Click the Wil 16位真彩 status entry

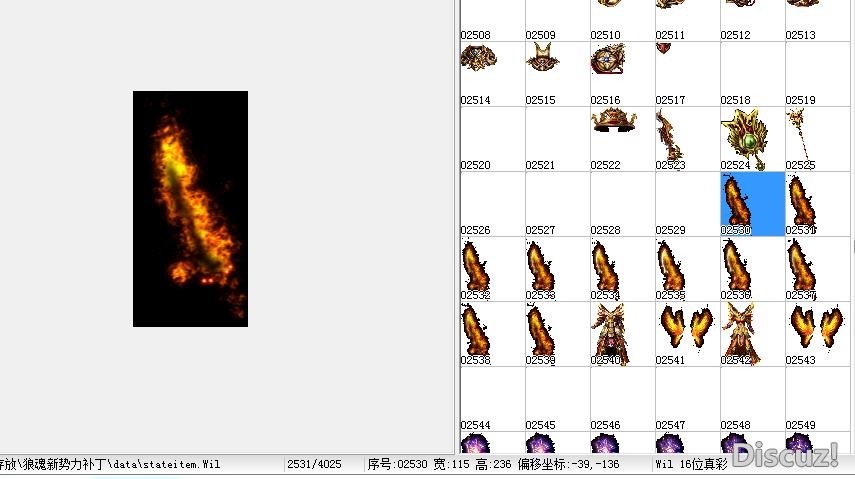click(x=691, y=464)
